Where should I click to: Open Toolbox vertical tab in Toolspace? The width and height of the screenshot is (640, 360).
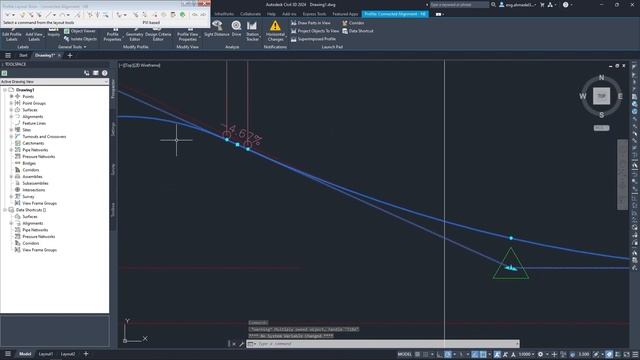113,209
